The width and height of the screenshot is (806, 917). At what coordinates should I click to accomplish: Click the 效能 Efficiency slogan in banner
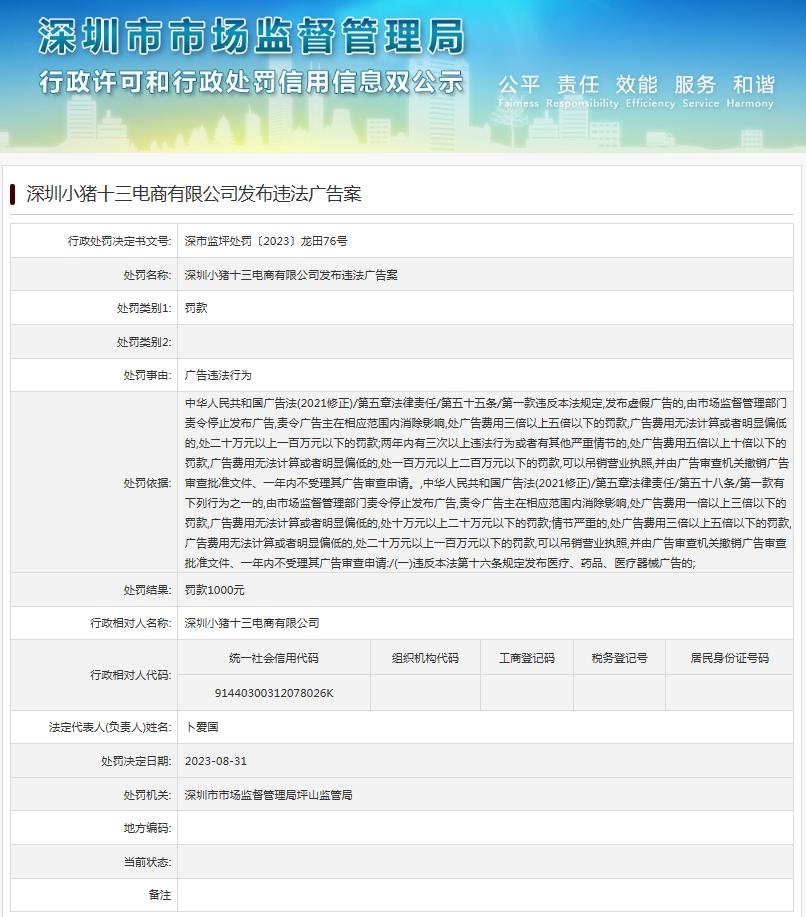tap(650, 91)
